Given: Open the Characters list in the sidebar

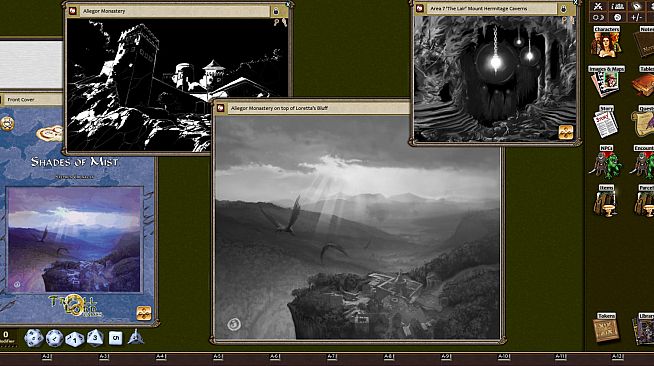Looking at the screenshot, I should point(606,42).
